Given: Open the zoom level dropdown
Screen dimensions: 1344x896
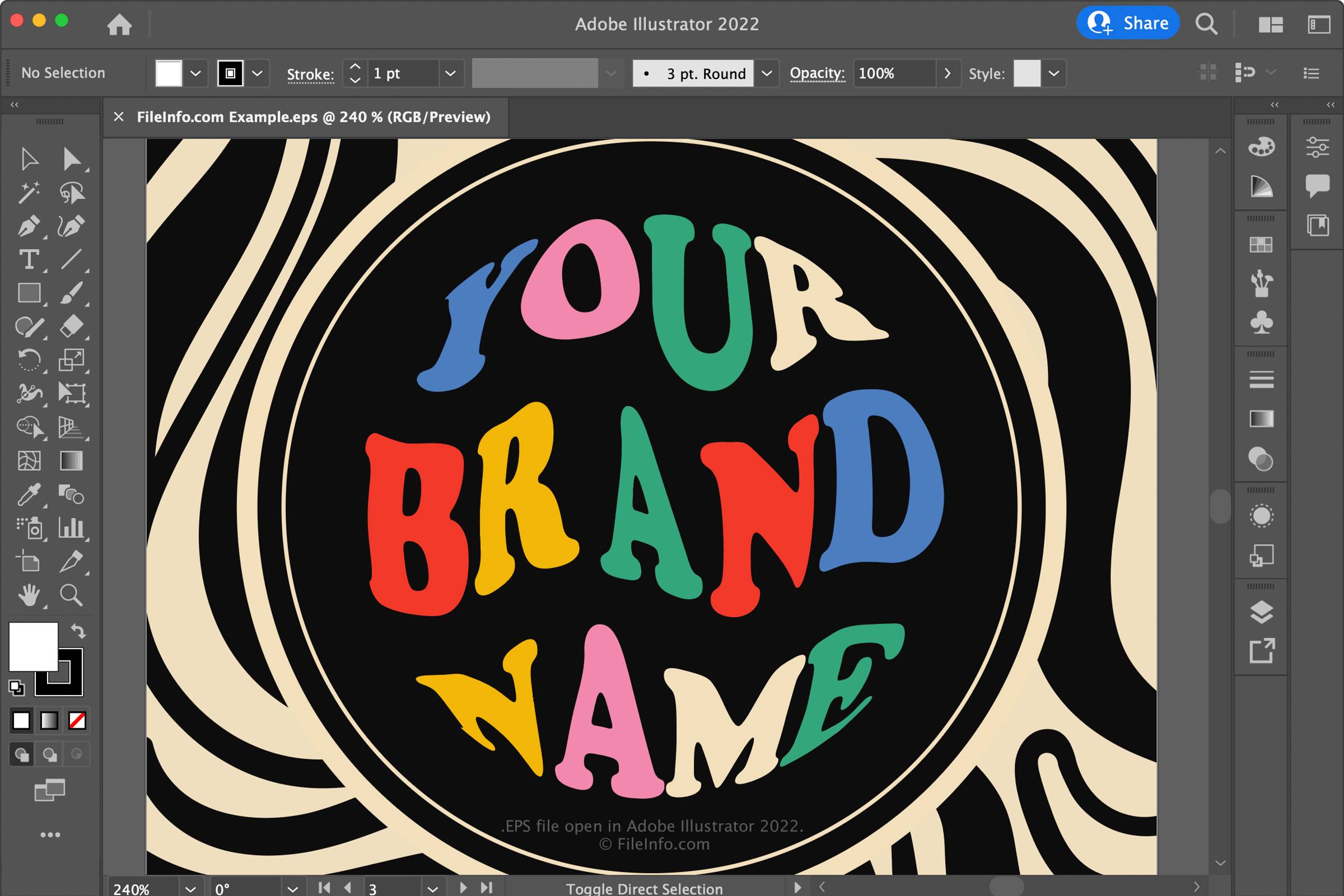Looking at the screenshot, I should tap(190, 888).
